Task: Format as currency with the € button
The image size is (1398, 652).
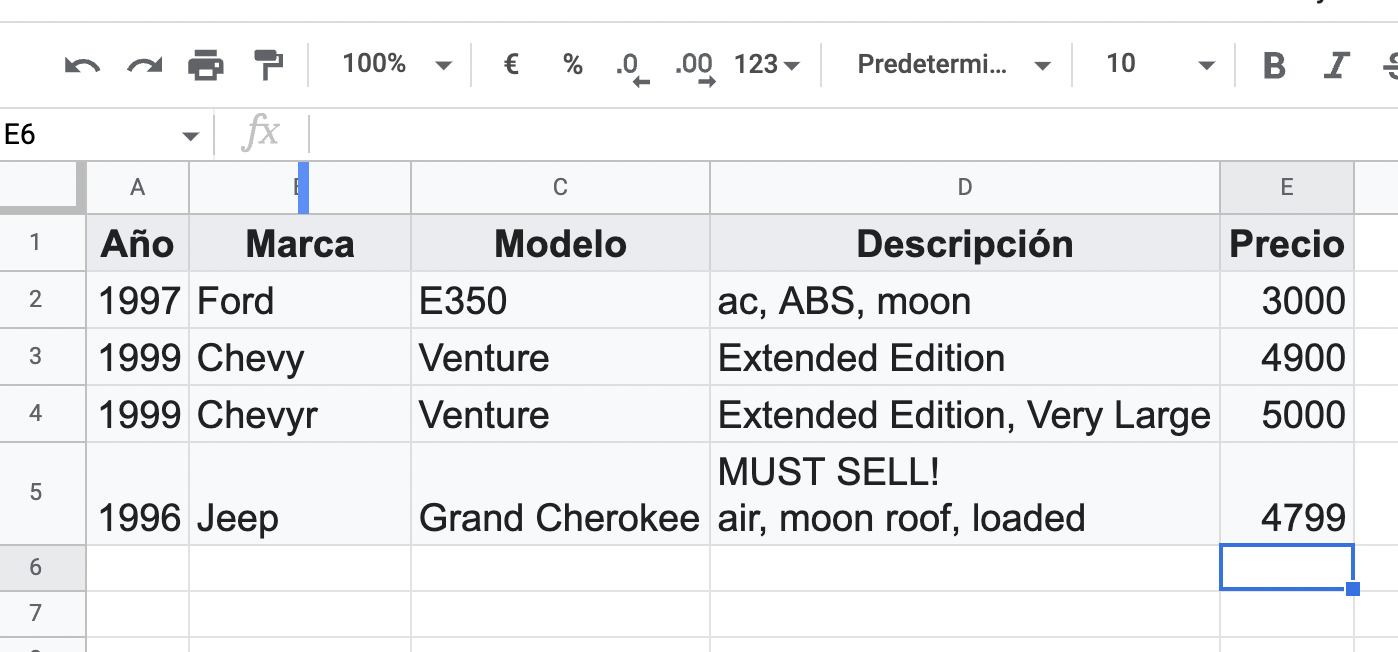Action: pos(511,65)
